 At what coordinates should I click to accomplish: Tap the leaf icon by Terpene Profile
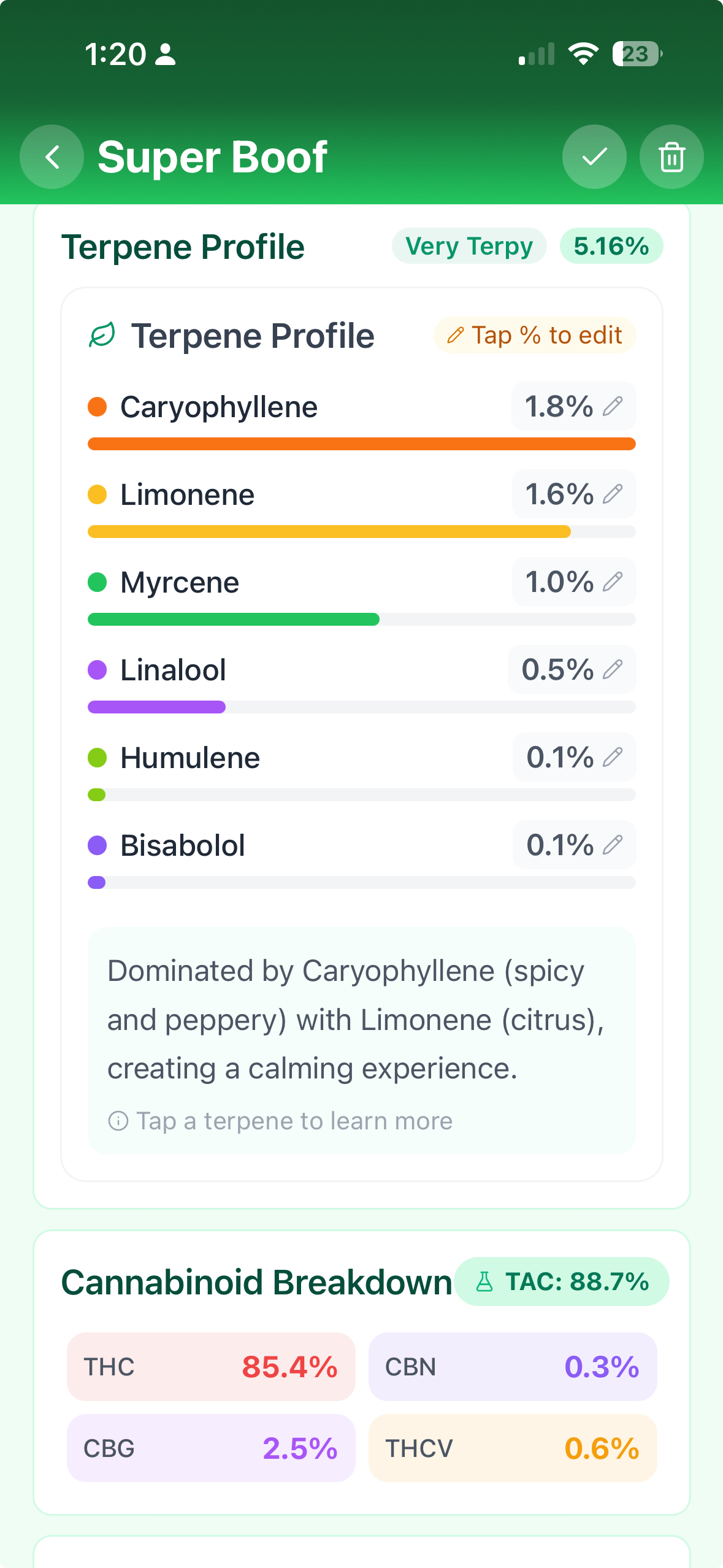102,336
